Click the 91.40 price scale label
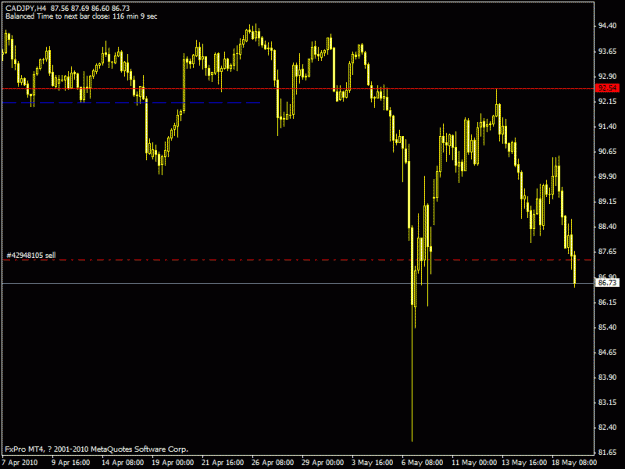 coord(607,127)
